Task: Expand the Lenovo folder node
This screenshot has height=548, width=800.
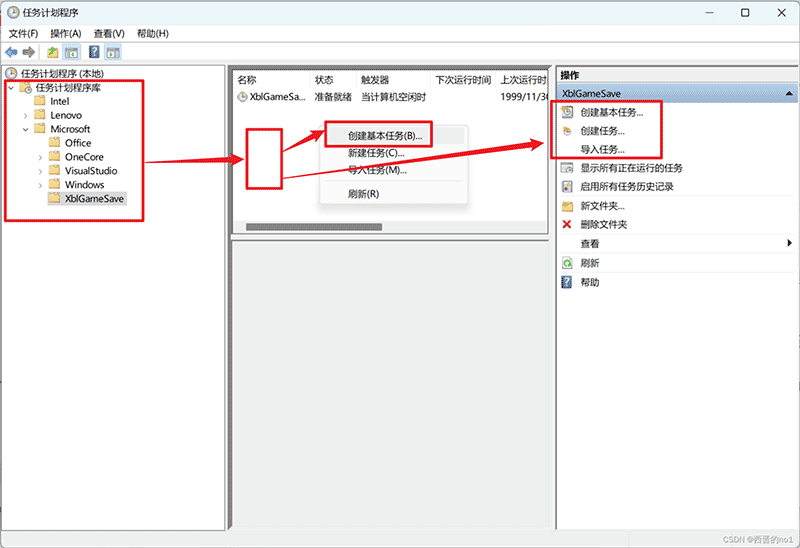Action: pyautogui.click(x=26, y=115)
